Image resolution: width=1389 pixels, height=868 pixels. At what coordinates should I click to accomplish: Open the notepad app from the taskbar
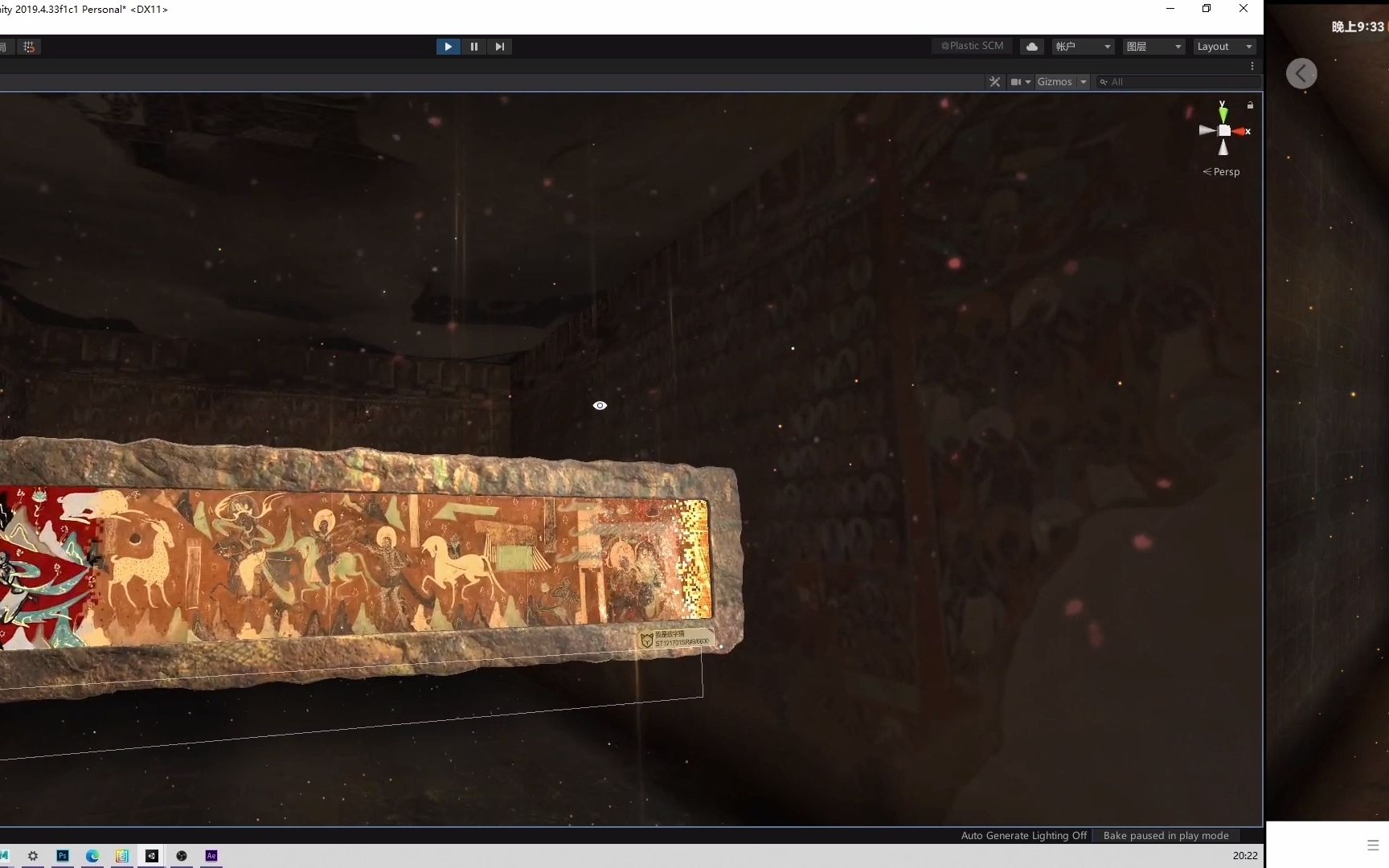(x=122, y=856)
